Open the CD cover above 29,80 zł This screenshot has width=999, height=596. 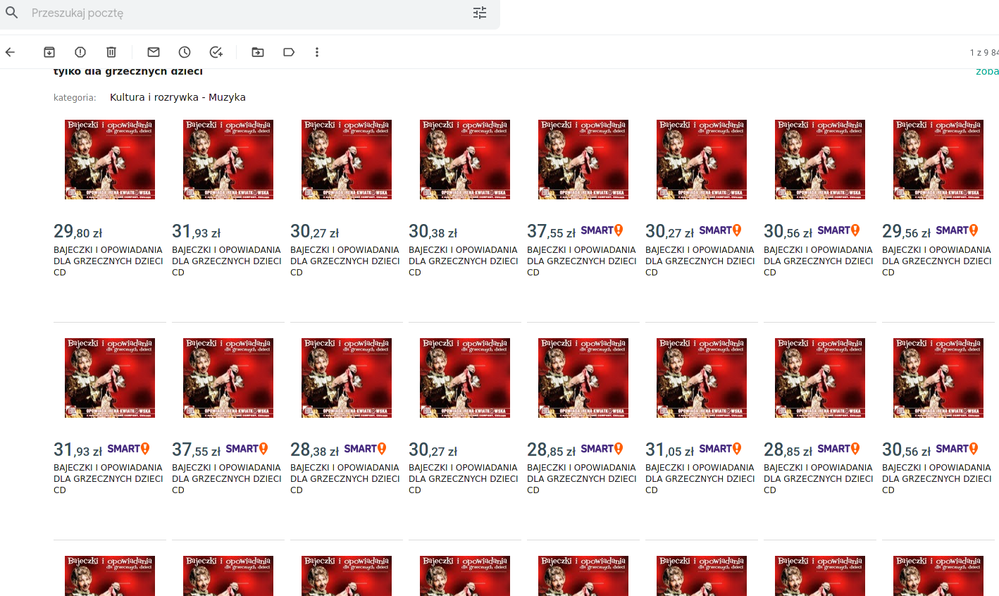pyautogui.click(x=110, y=159)
